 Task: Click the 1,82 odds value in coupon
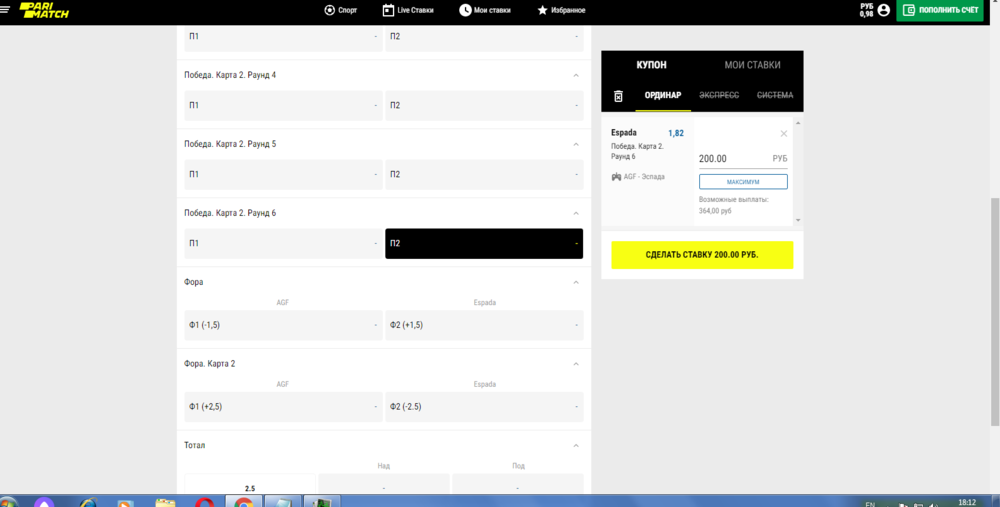pyautogui.click(x=676, y=133)
